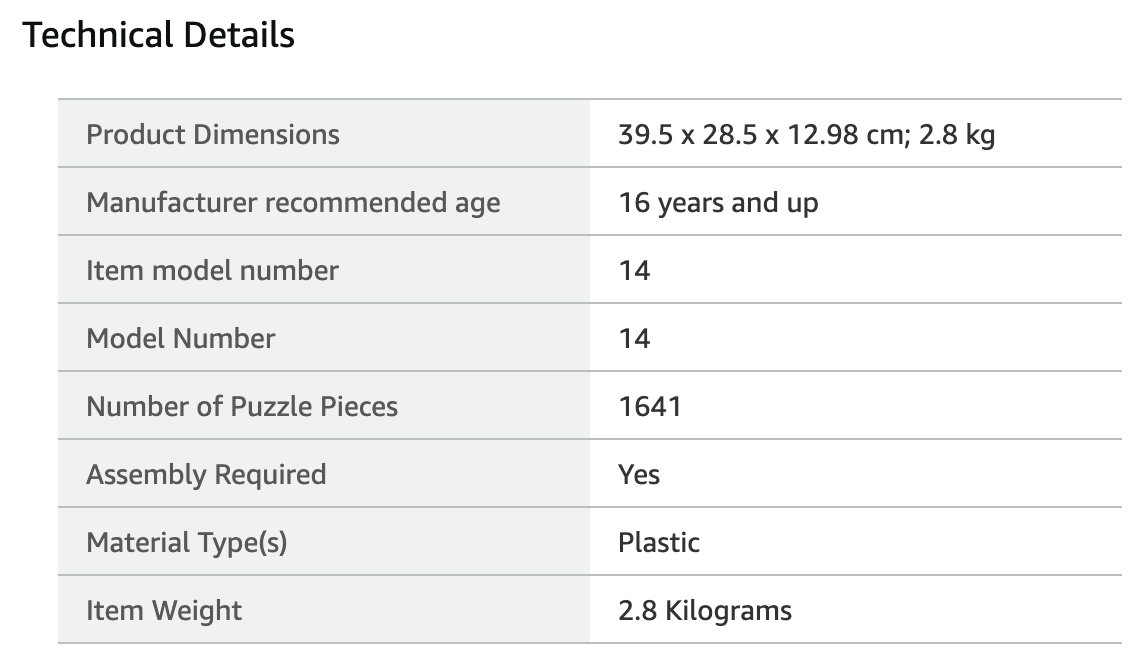Select the Manufacturer recommended age label
This screenshot has width=1142, height=656.
point(293,203)
